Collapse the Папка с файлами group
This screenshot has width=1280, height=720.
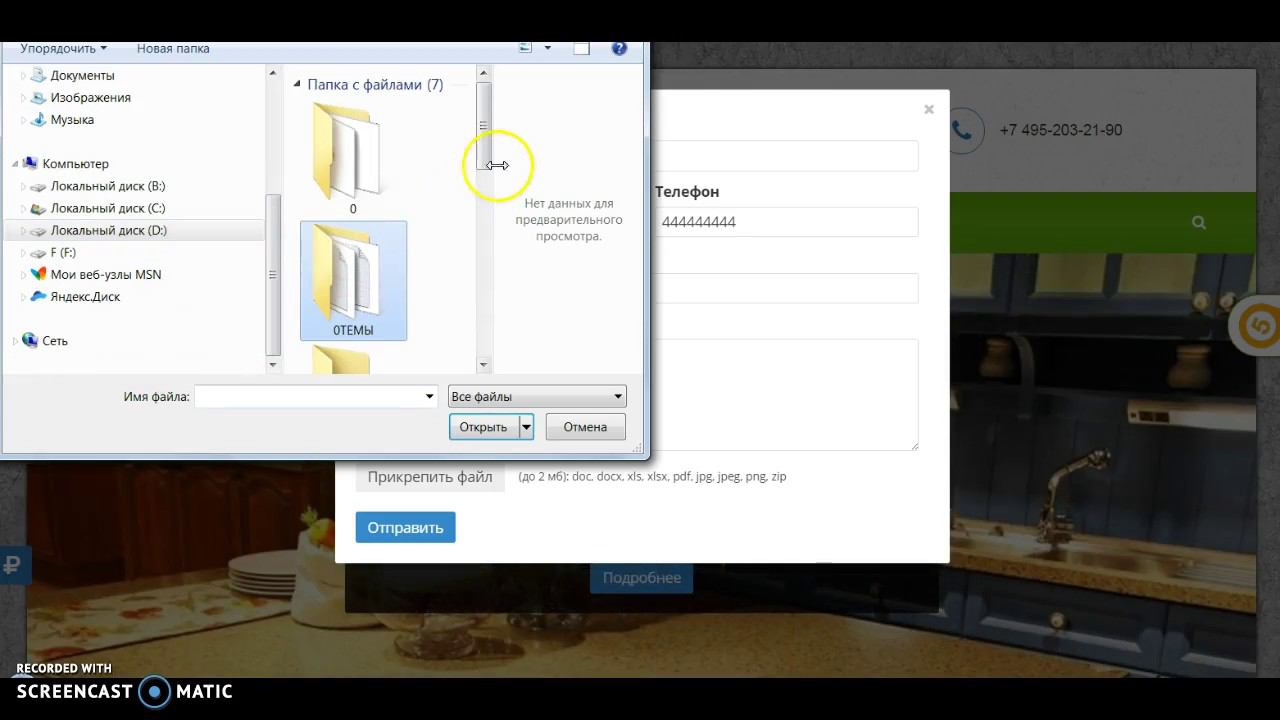(297, 85)
